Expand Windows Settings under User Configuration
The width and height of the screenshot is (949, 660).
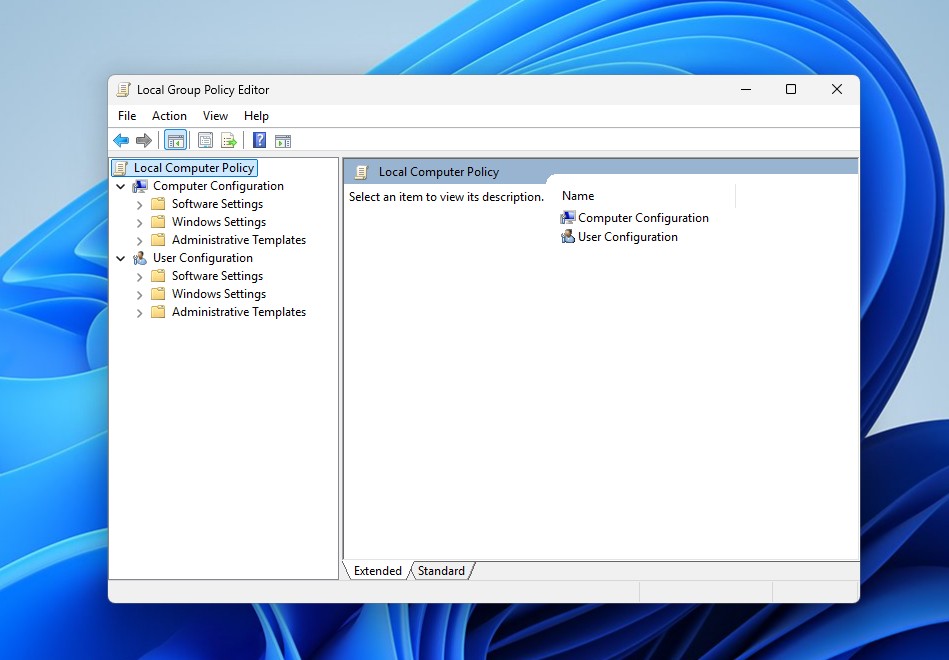(x=139, y=293)
